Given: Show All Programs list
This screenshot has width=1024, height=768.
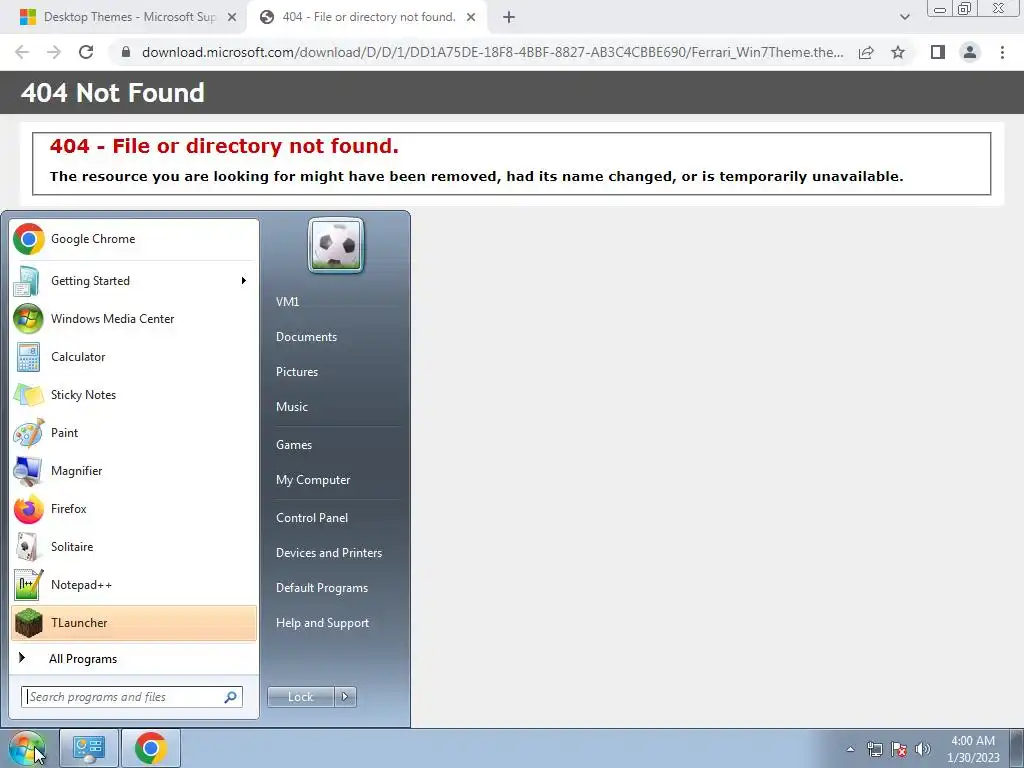Looking at the screenshot, I should pyautogui.click(x=134, y=658).
